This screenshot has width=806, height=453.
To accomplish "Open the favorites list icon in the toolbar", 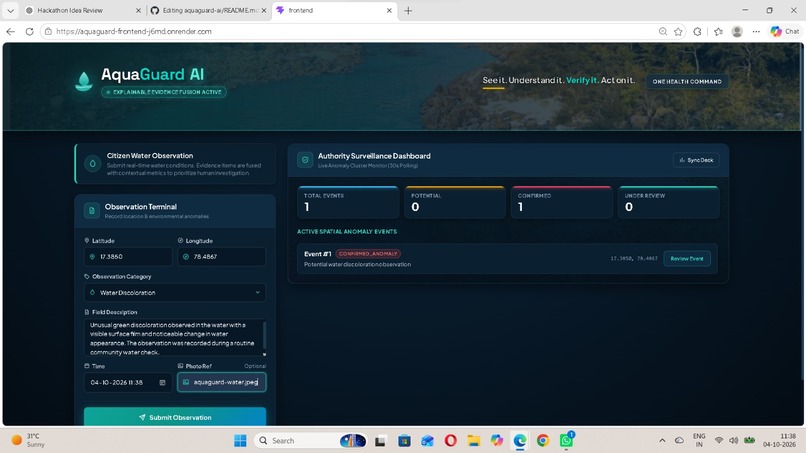I will pyautogui.click(x=719, y=31).
